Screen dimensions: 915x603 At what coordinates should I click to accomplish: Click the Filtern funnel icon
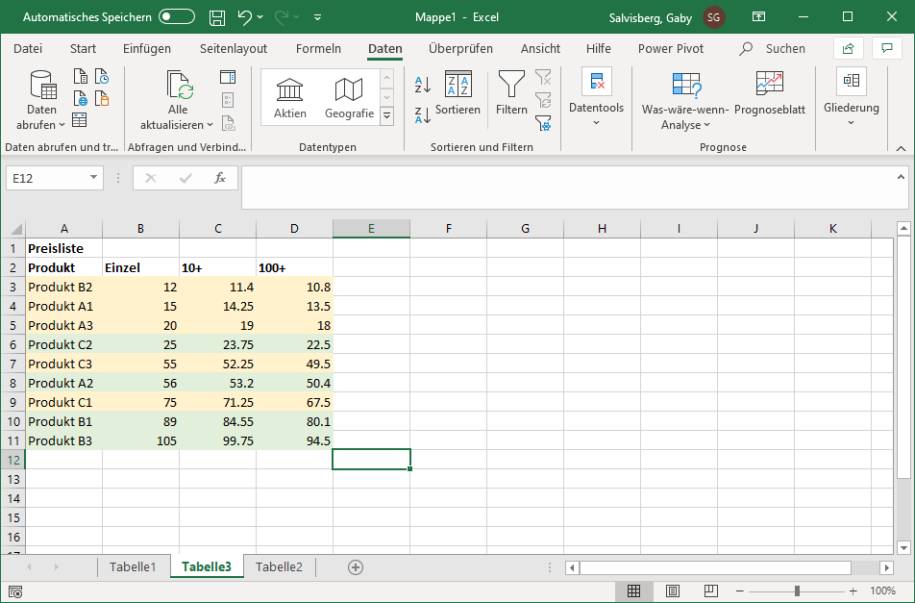coord(511,89)
